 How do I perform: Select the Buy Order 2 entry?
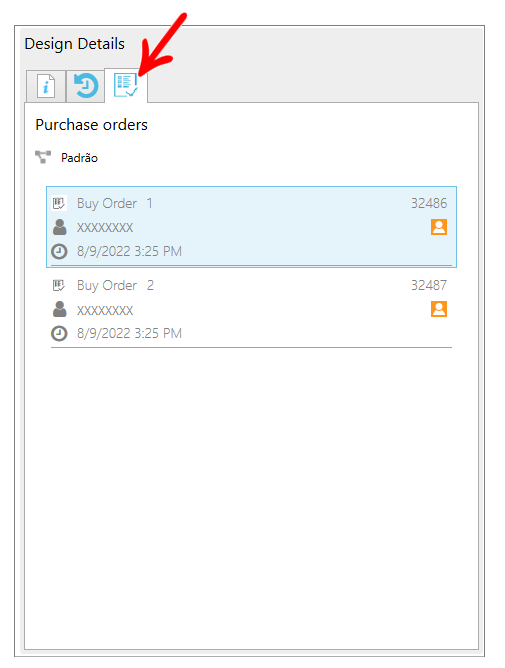tap(251, 309)
